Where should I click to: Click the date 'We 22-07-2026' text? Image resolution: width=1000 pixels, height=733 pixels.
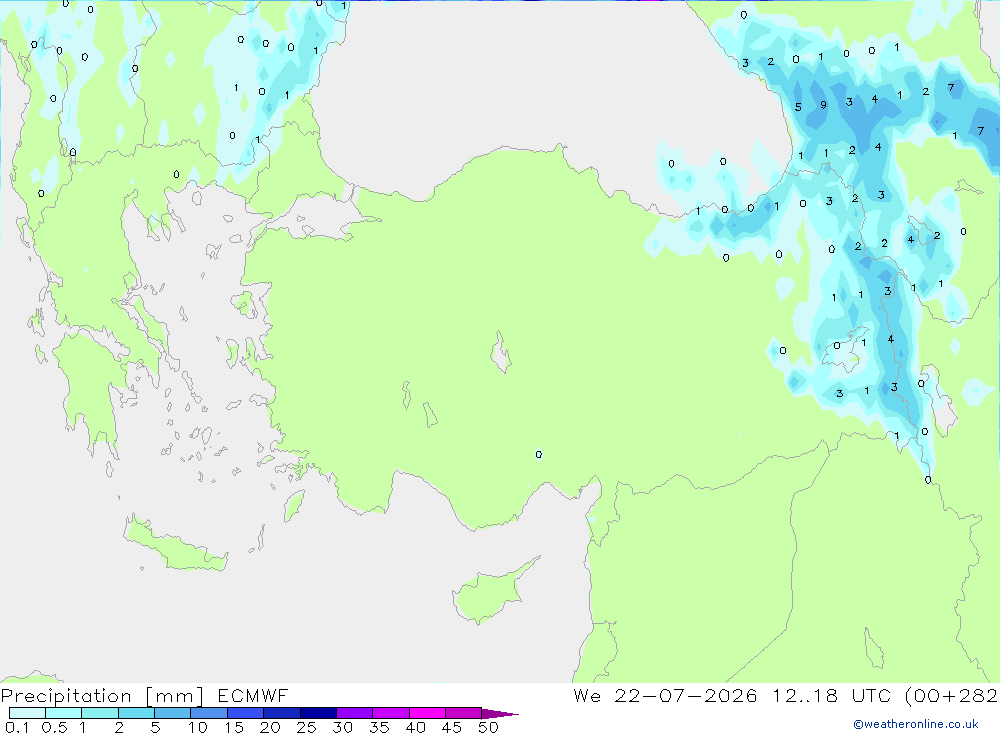[x=665, y=695]
